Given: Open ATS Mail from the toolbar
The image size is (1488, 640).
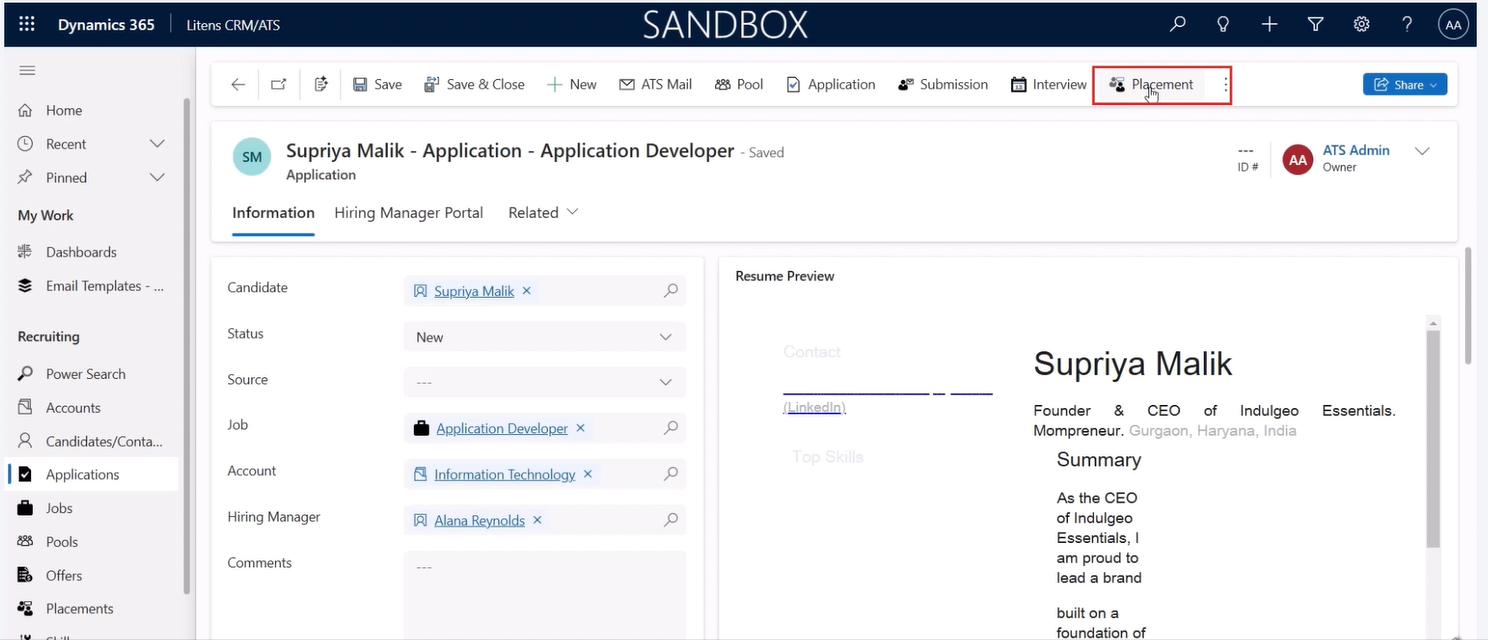Looking at the screenshot, I should 655,85.
